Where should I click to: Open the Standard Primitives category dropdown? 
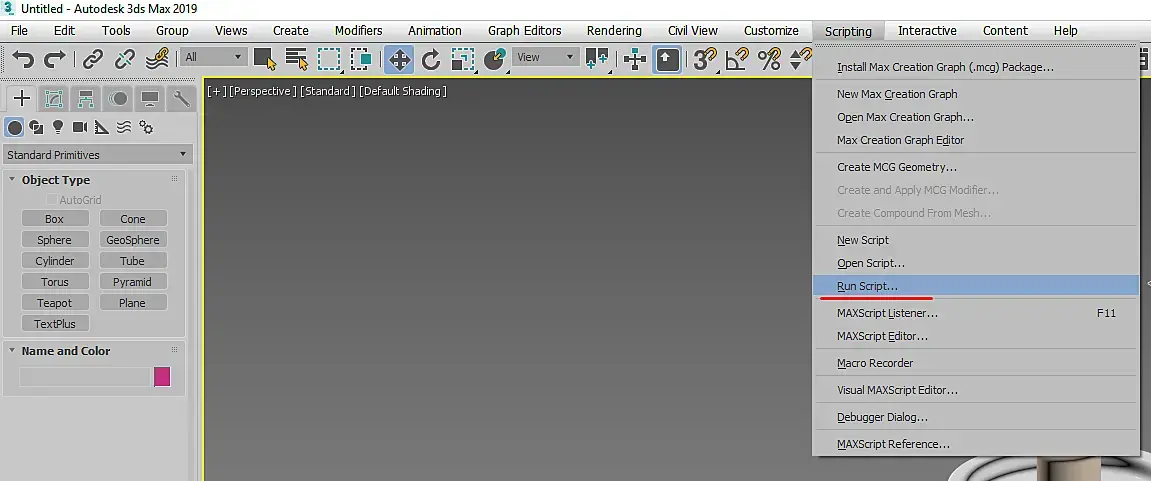click(97, 155)
